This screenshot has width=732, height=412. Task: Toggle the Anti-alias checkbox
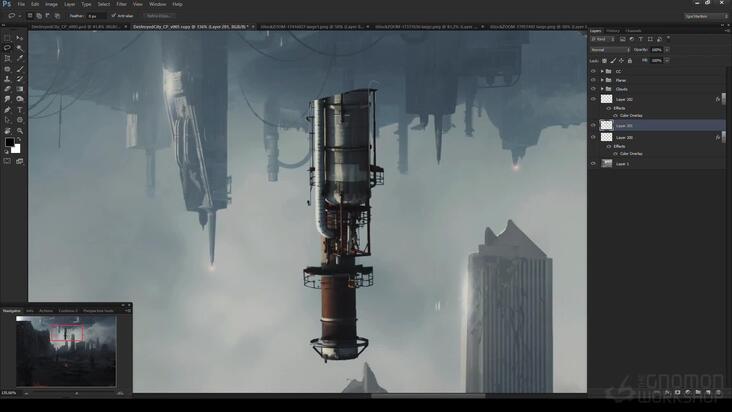coord(113,16)
